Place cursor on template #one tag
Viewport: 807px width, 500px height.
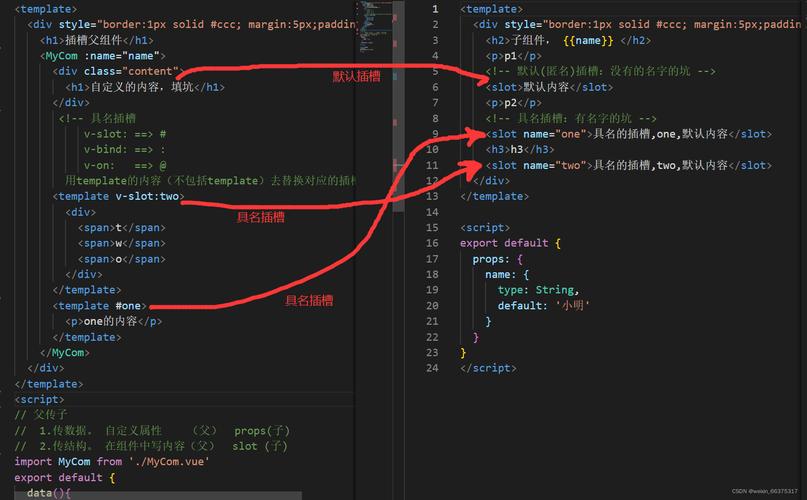point(100,306)
